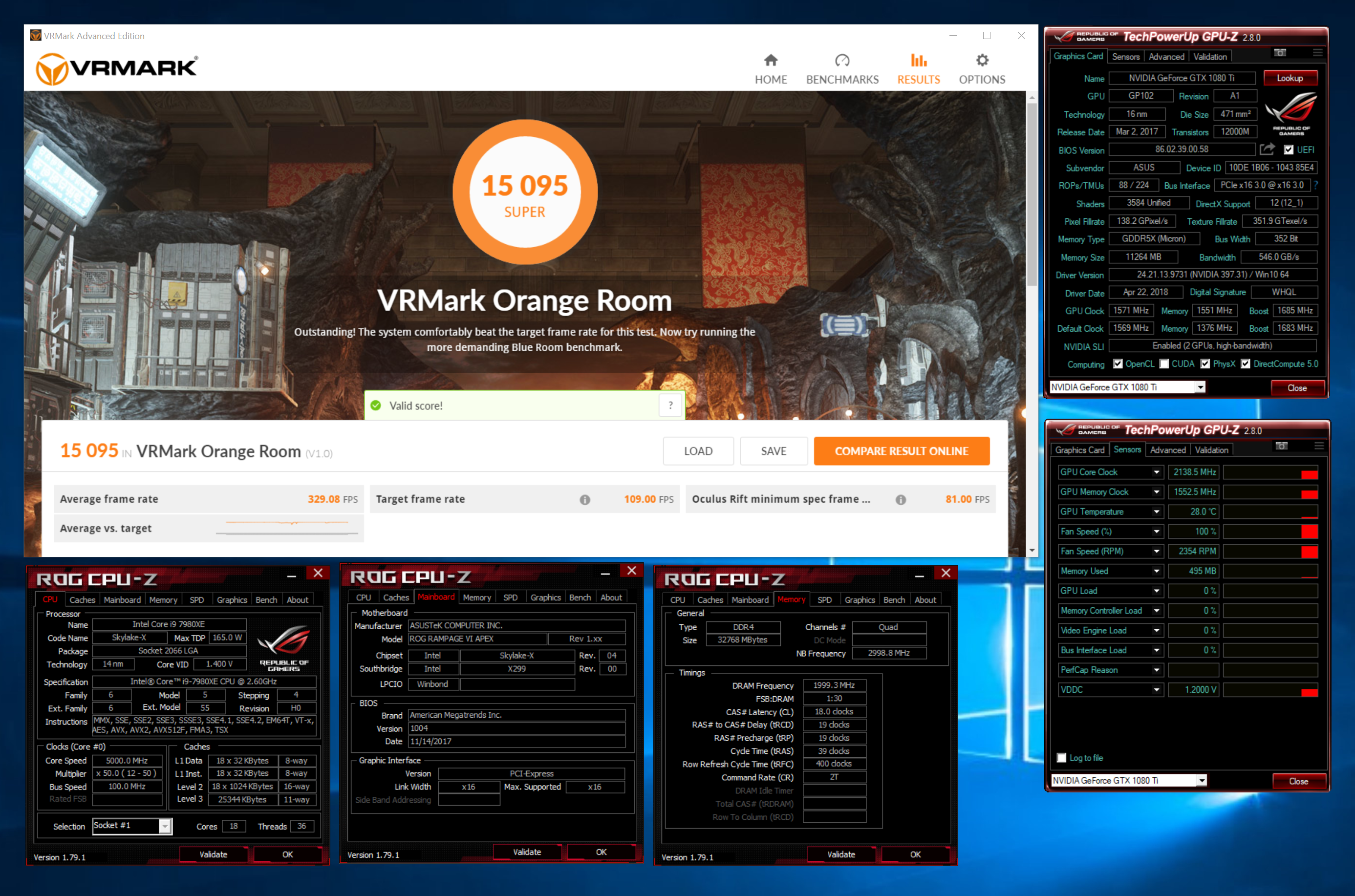Viewport: 1355px width, 896px height.
Task: Click Target frame rate info icon
Action: 584,499
